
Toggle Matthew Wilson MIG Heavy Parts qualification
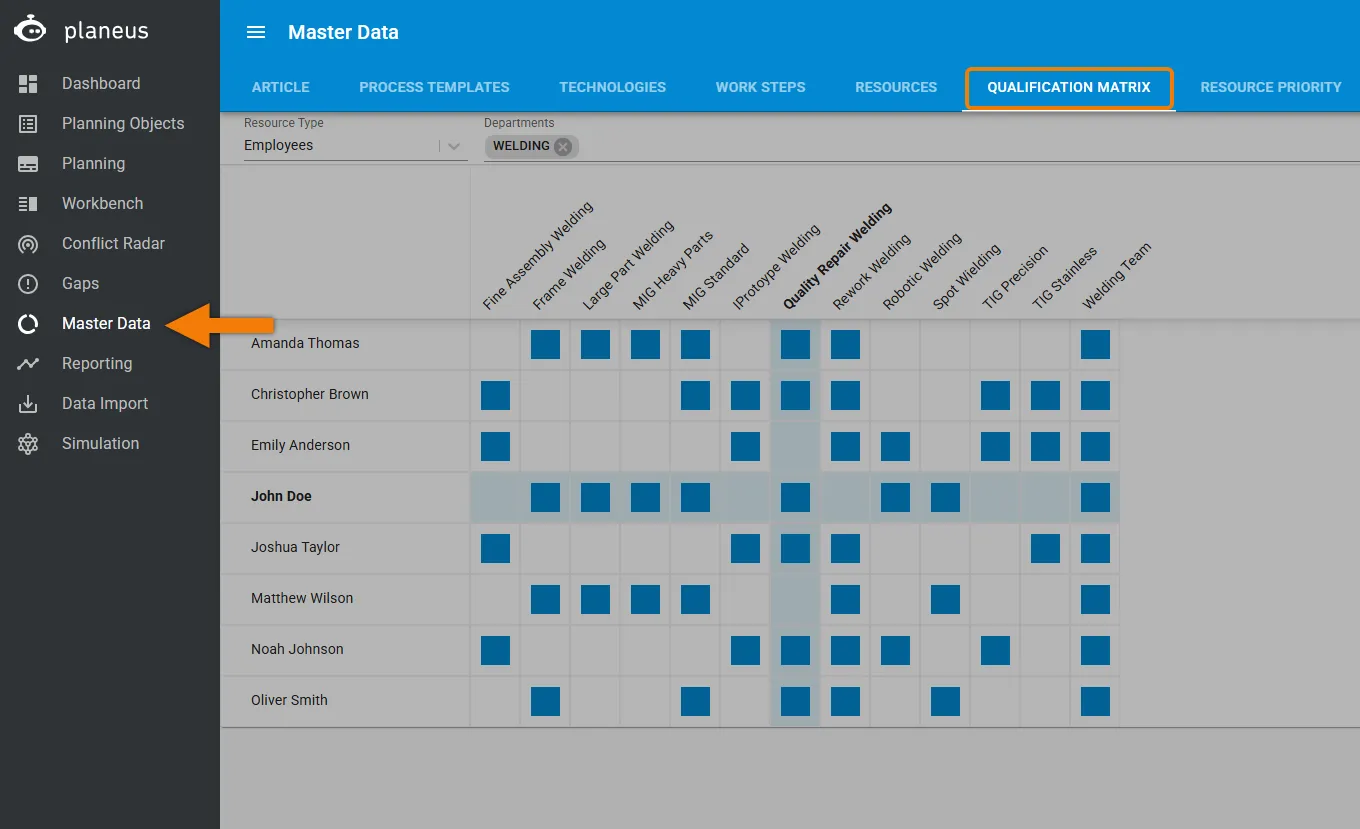click(645, 599)
